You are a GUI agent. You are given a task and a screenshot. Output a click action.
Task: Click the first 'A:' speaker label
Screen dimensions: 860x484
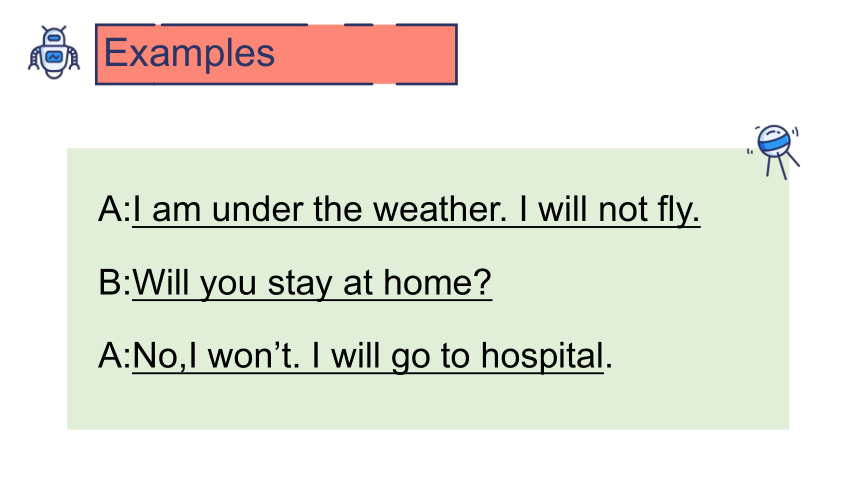pyautogui.click(x=115, y=210)
